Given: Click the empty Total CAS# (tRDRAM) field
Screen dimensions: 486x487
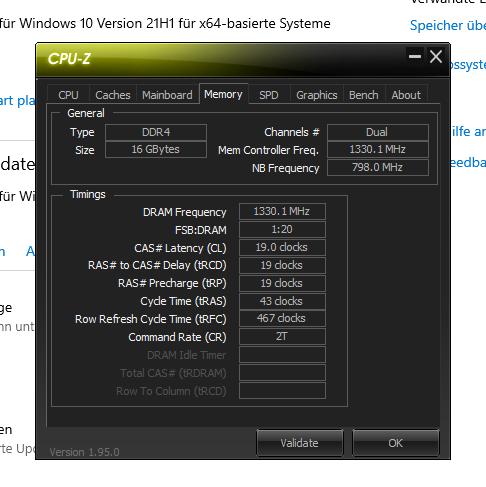Looking at the screenshot, I should pos(282,372).
